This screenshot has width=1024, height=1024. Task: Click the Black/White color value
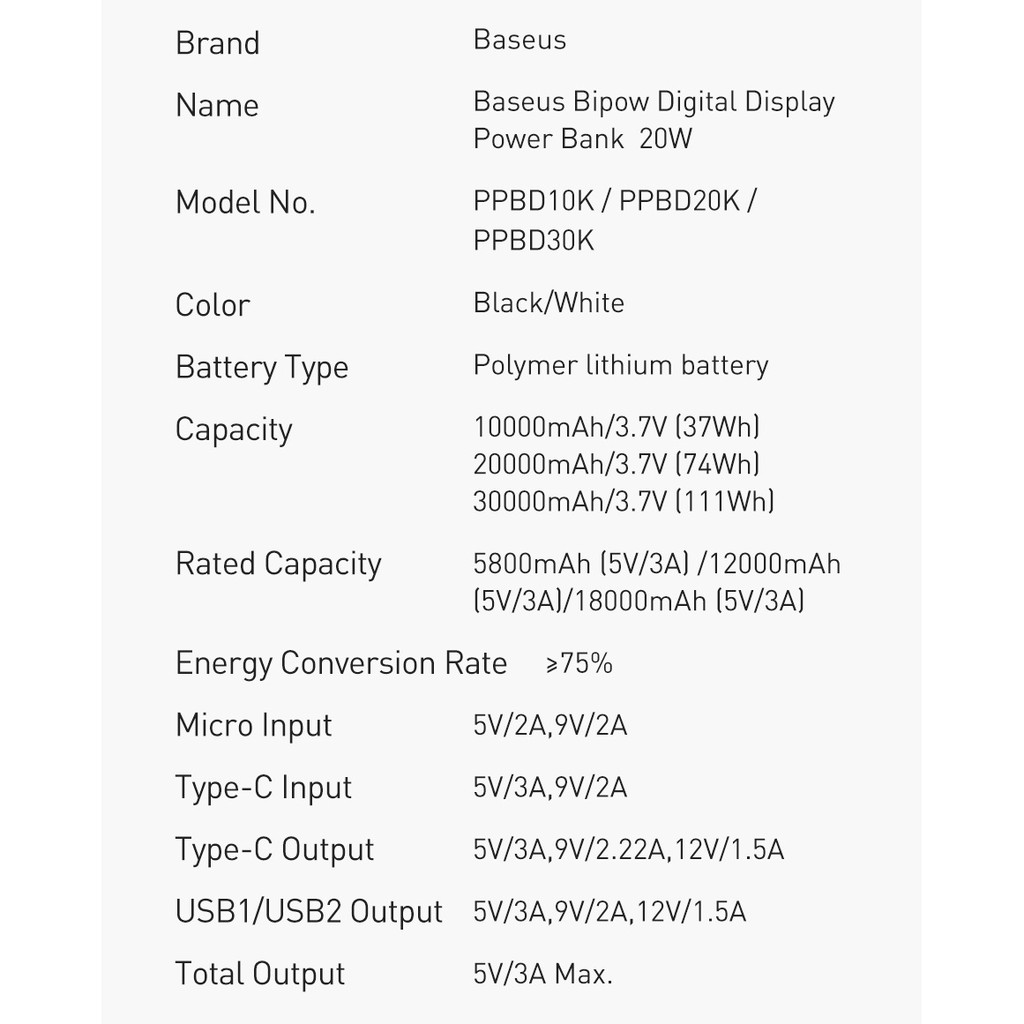(548, 303)
